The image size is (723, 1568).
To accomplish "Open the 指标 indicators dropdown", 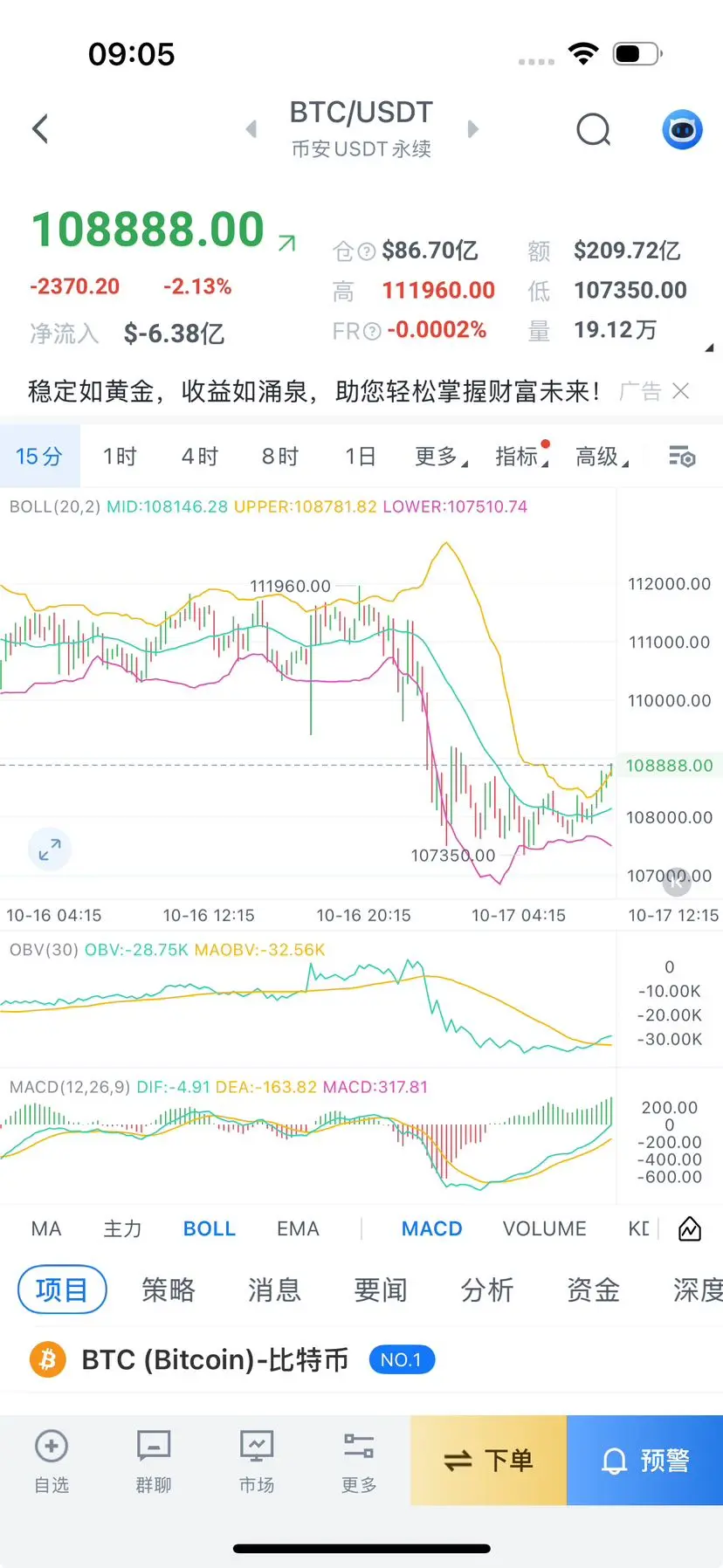I will [522, 456].
